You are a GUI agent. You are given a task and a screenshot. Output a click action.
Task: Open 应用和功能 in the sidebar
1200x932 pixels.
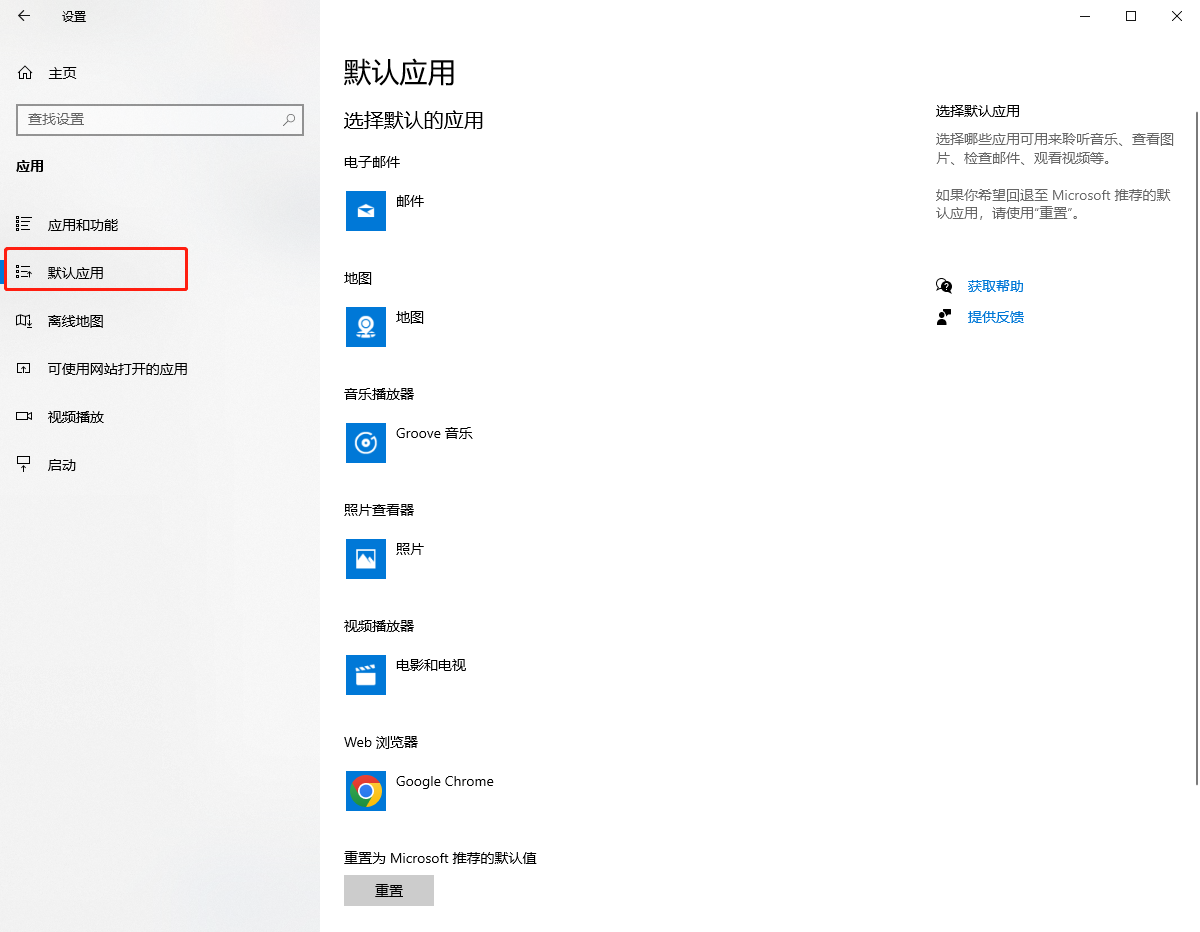pos(83,225)
